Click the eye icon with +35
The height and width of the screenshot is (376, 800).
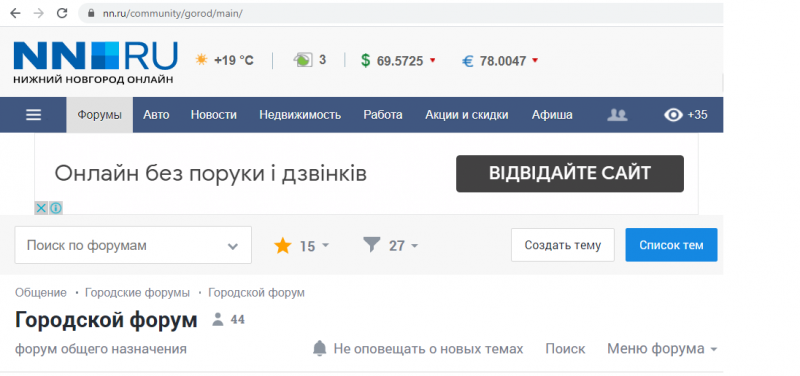pyautogui.click(x=685, y=115)
